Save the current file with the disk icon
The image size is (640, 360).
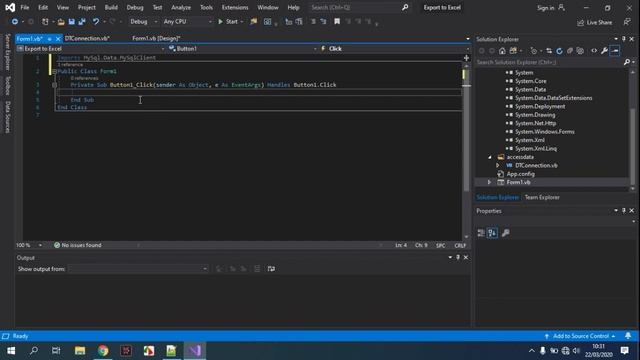[71, 22]
